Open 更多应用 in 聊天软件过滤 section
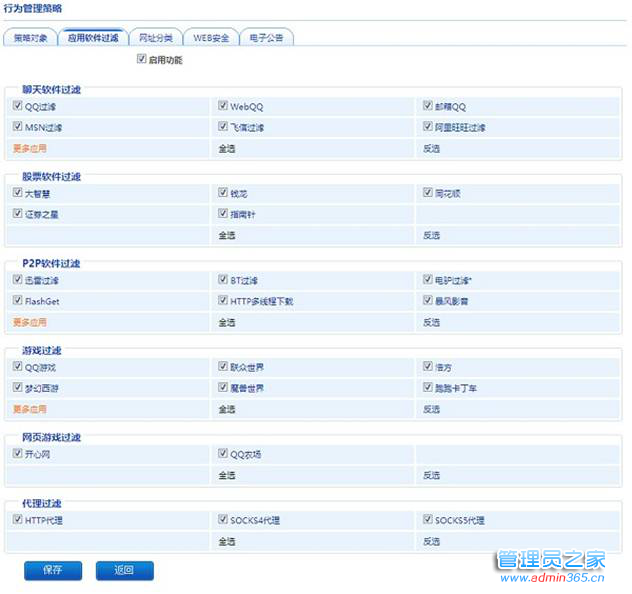 click(30, 148)
